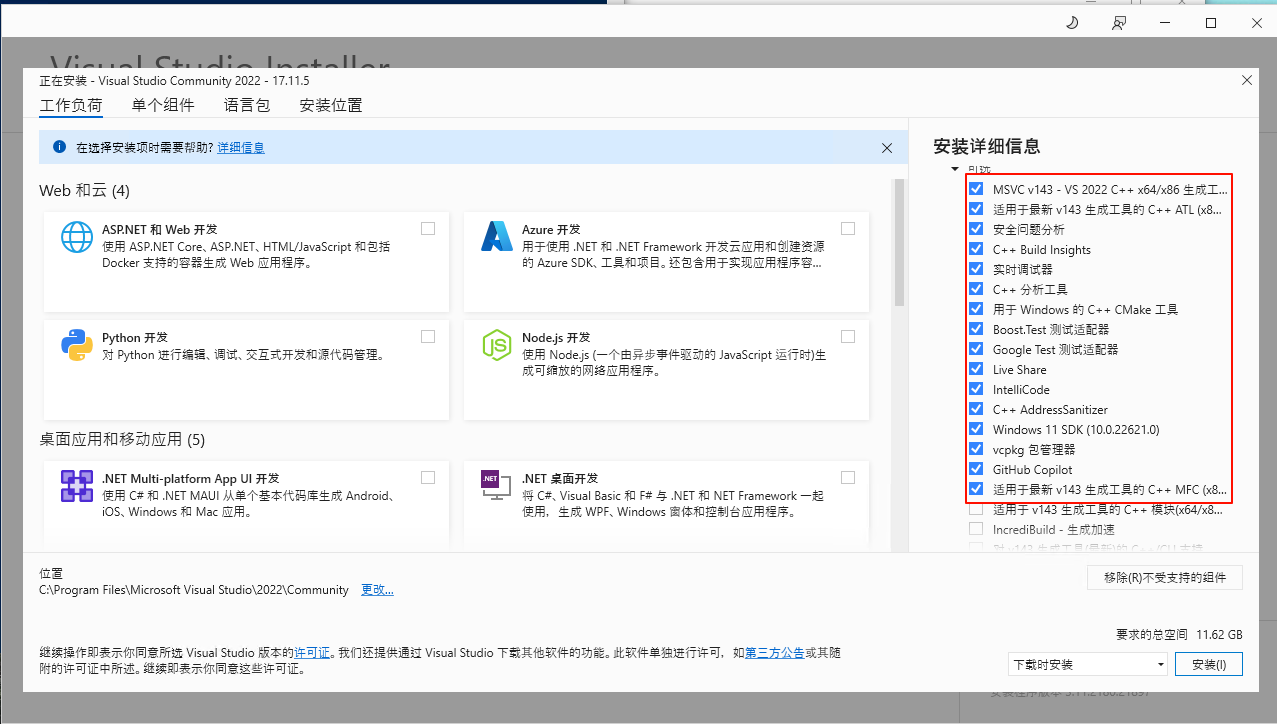The width and height of the screenshot is (1277, 724).
Task: Click the install path C:\Program Files text
Action: 194,589
